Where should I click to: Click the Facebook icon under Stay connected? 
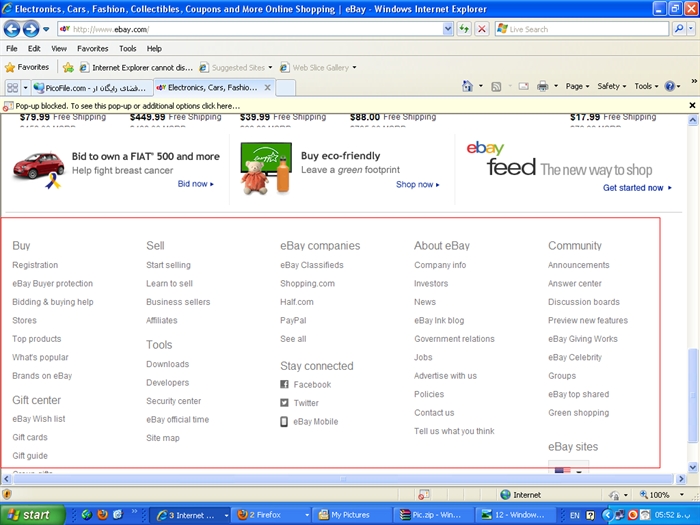(284, 384)
